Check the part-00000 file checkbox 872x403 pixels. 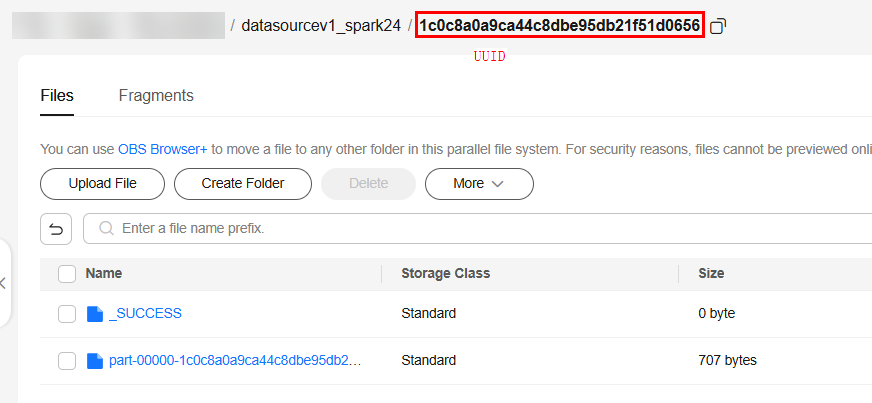pyautogui.click(x=67, y=361)
